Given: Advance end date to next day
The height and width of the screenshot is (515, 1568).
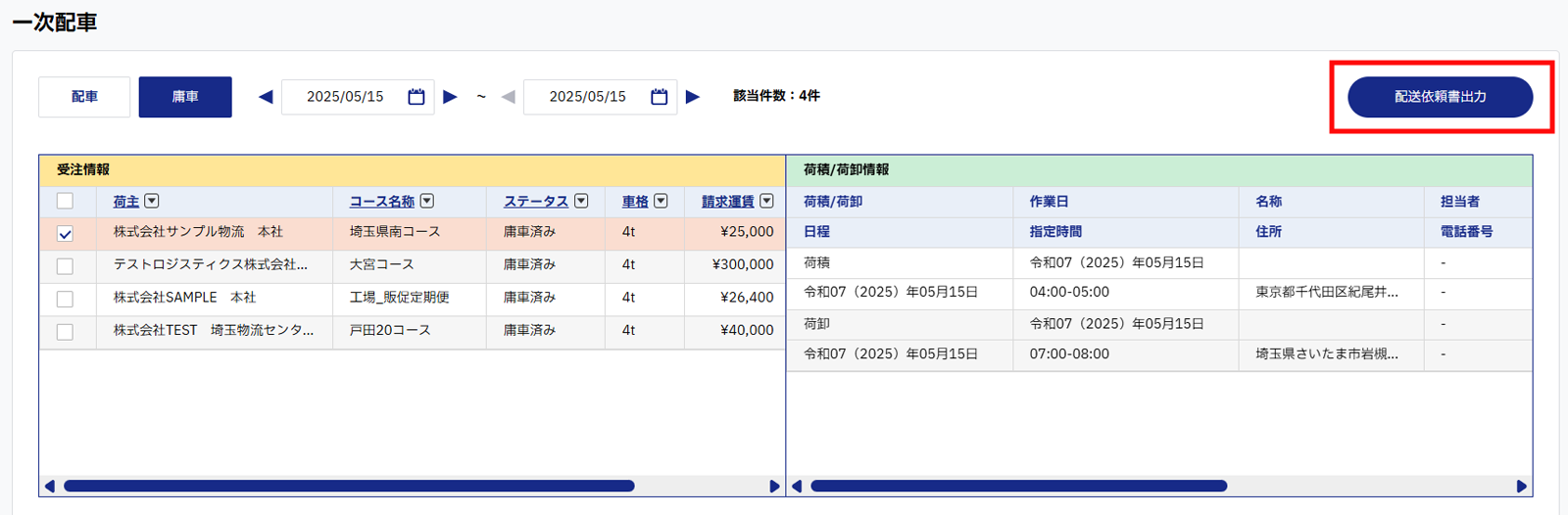Looking at the screenshot, I should click(x=693, y=97).
